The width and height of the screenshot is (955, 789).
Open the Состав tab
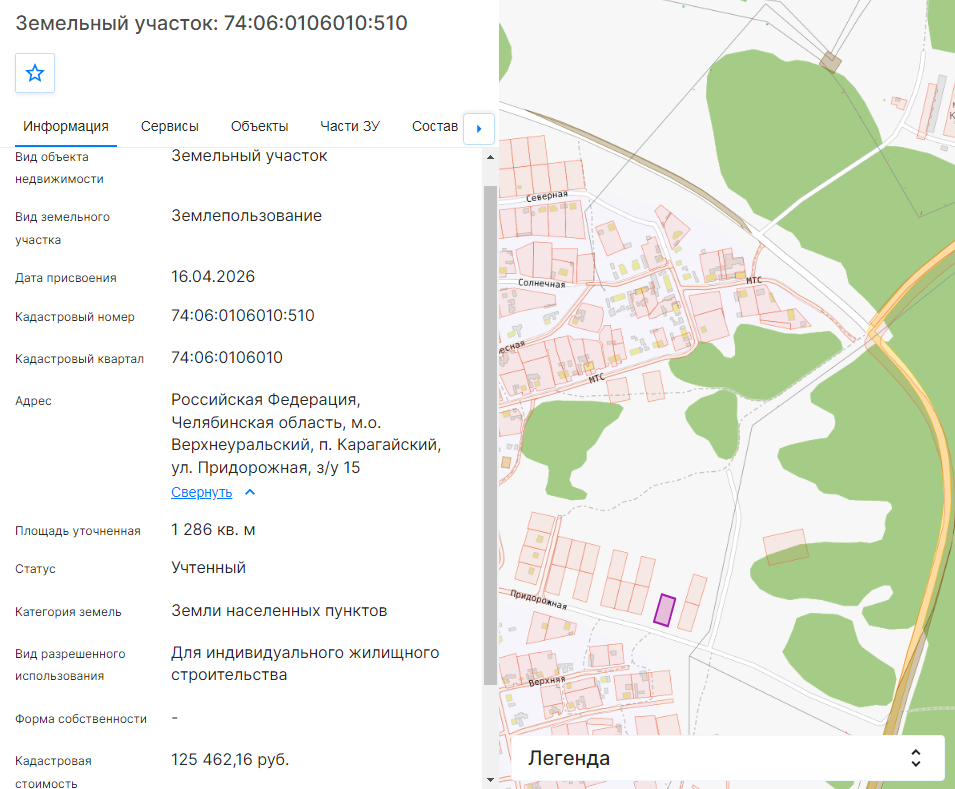pos(435,126)
